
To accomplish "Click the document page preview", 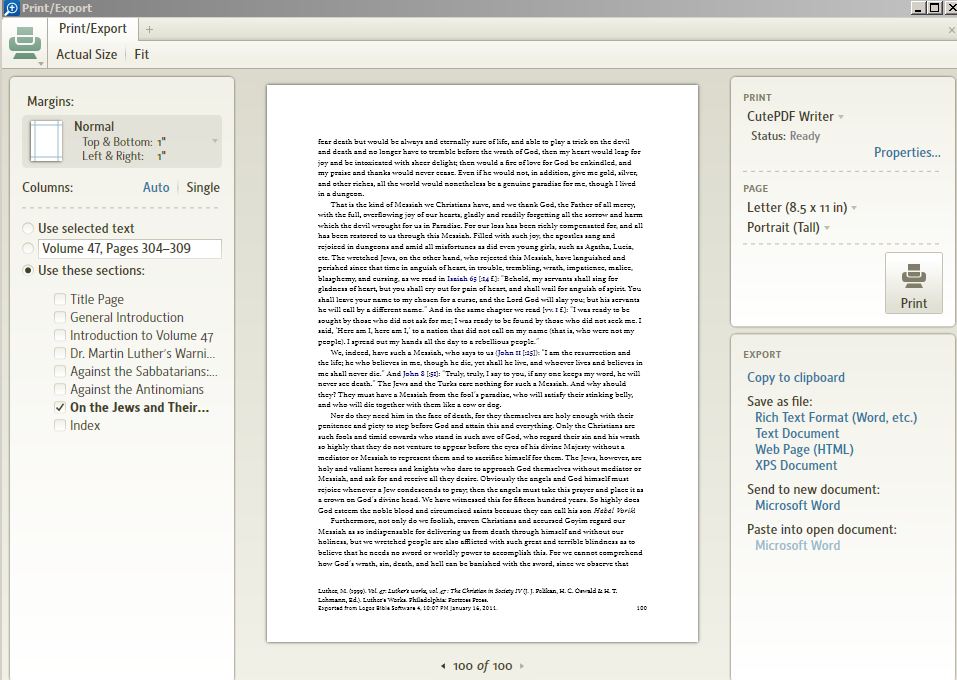I will pyautogui.click(x=482, y=363).
